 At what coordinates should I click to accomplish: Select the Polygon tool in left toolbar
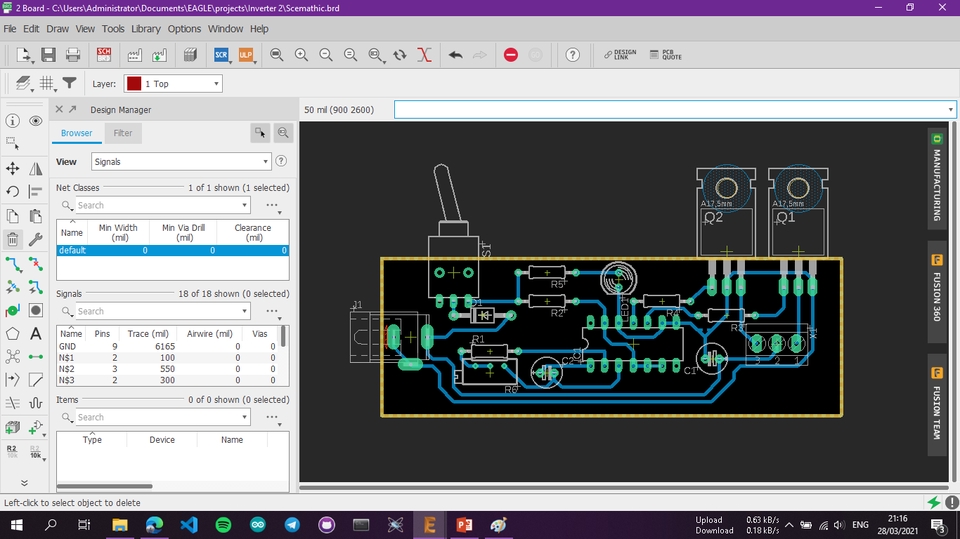(13, 333)
